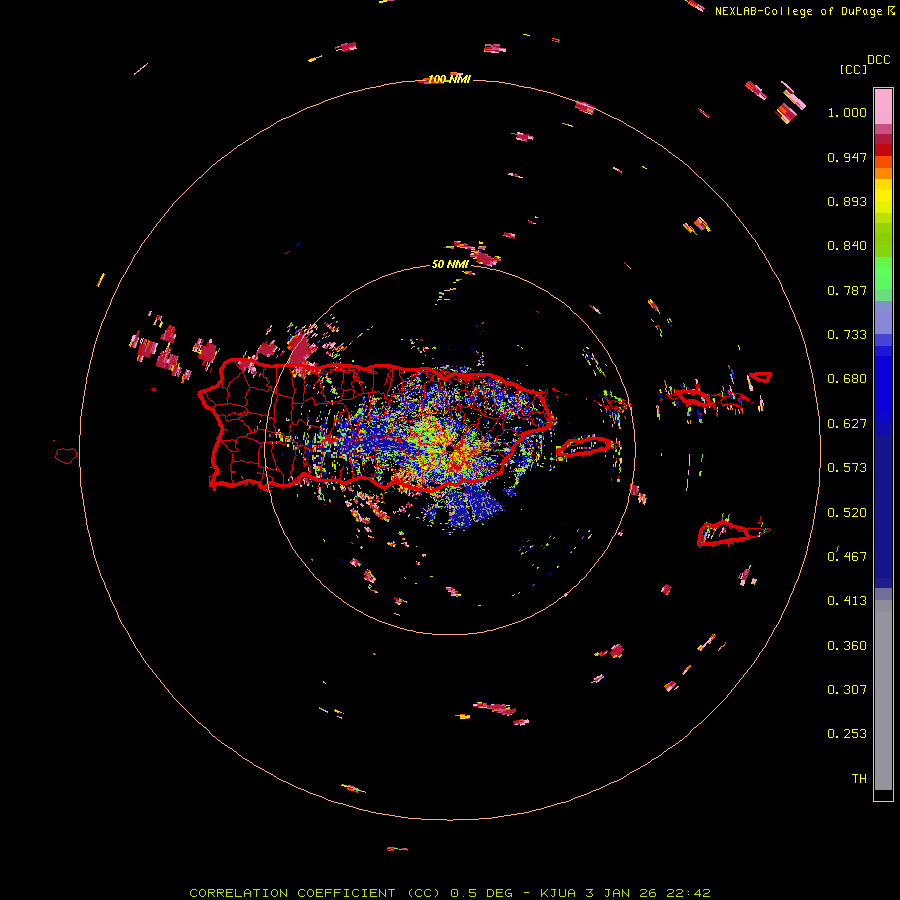Select the 0.680 scale value label
This screenshot has width=900, height=900.
click(847, 379)
